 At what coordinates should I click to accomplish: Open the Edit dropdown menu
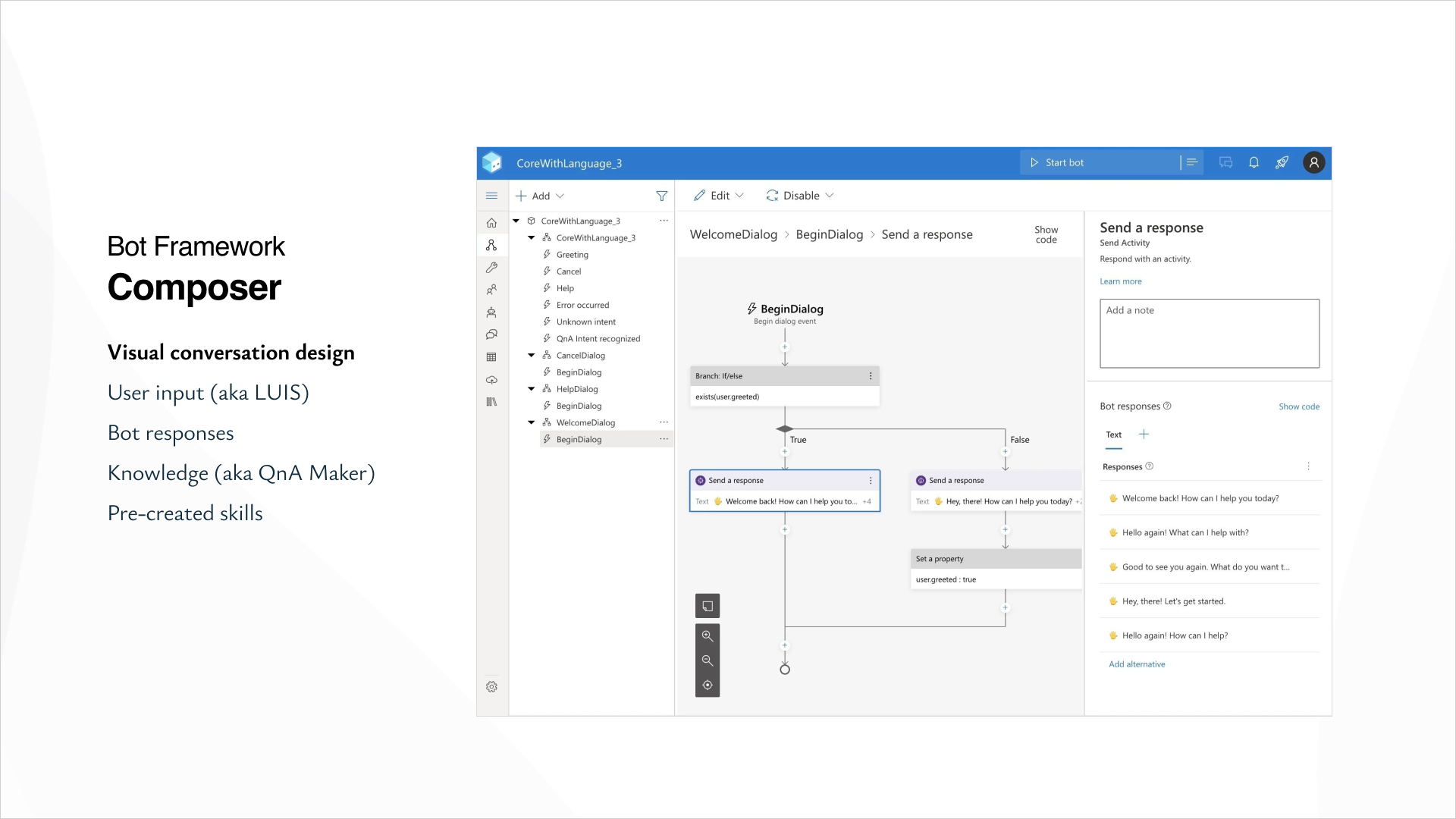coord(719,196)
